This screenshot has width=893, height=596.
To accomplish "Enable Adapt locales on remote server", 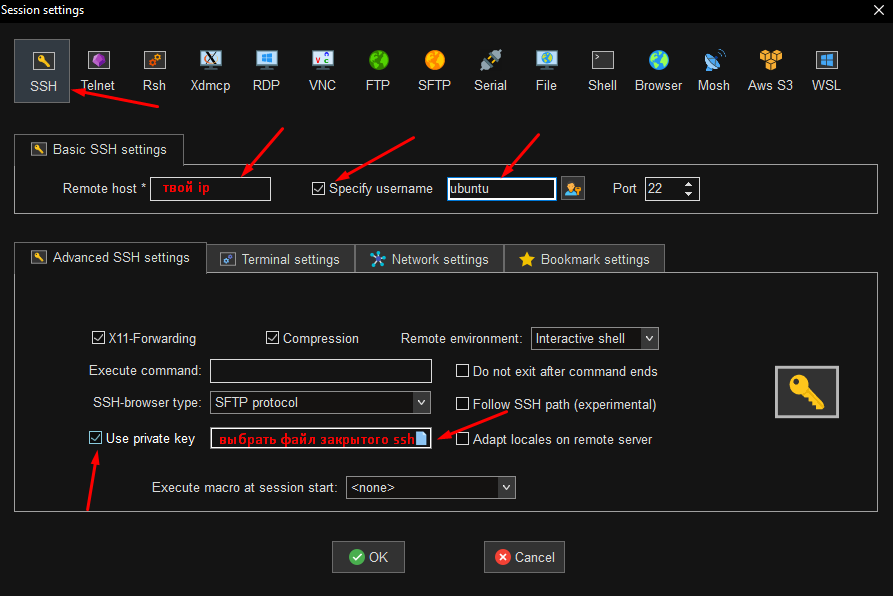I will [462, 439].
